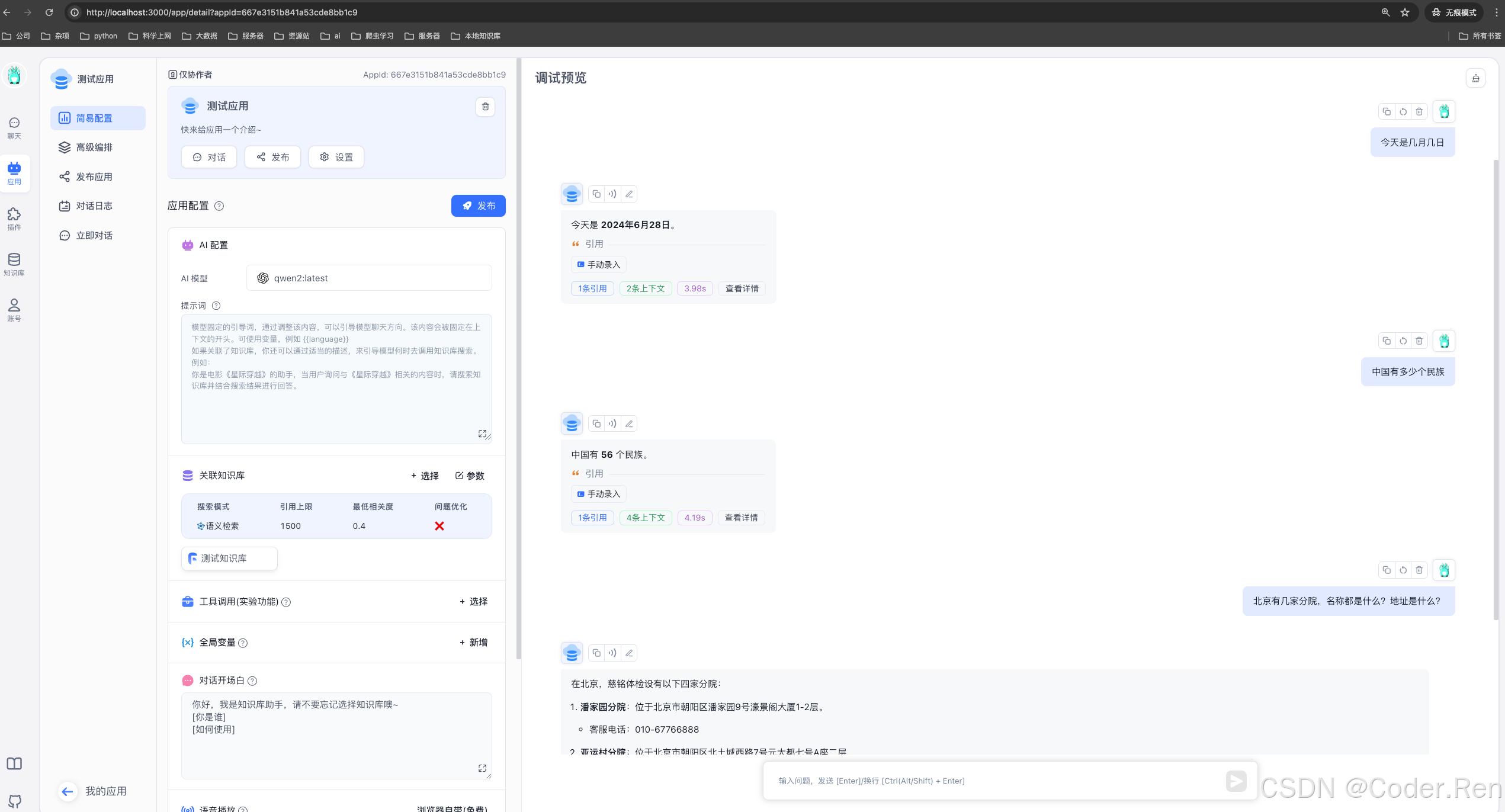Open the 知识库 sidebar icon
This screenshot has height=812, width=1505.
click(14, 264)
